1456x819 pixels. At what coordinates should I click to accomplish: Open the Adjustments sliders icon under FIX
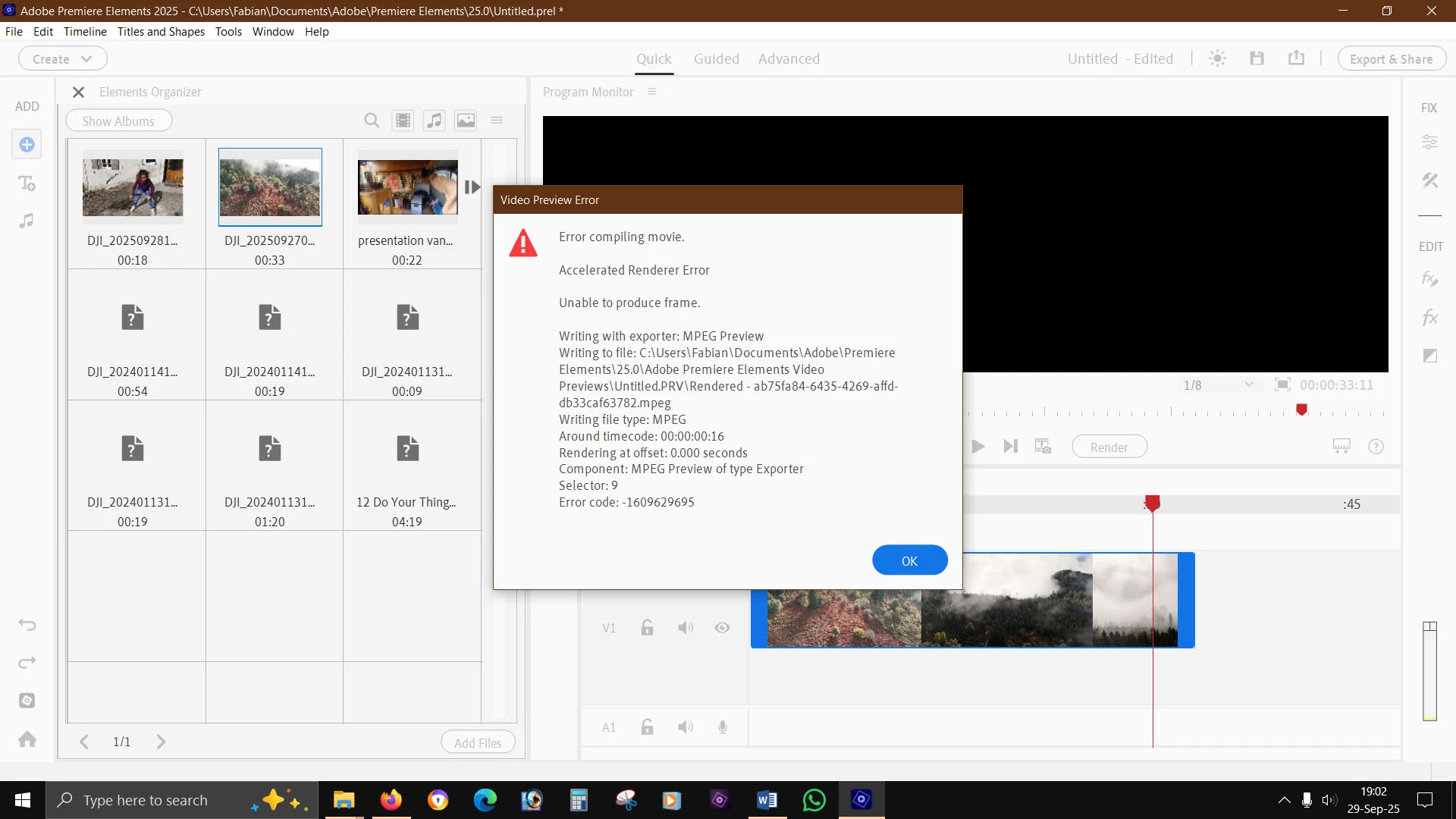click(x=1429, y=142)
